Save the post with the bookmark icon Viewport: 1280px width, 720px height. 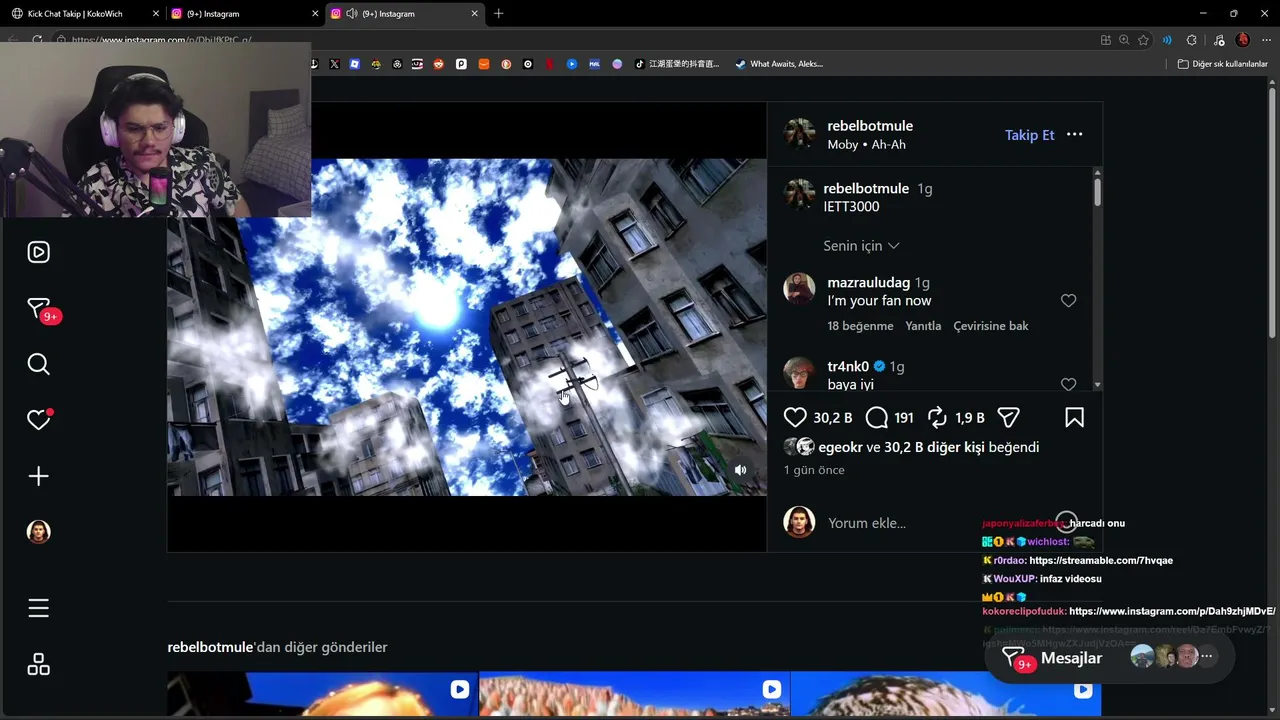pyautogui.click(x=1075, y=418)
